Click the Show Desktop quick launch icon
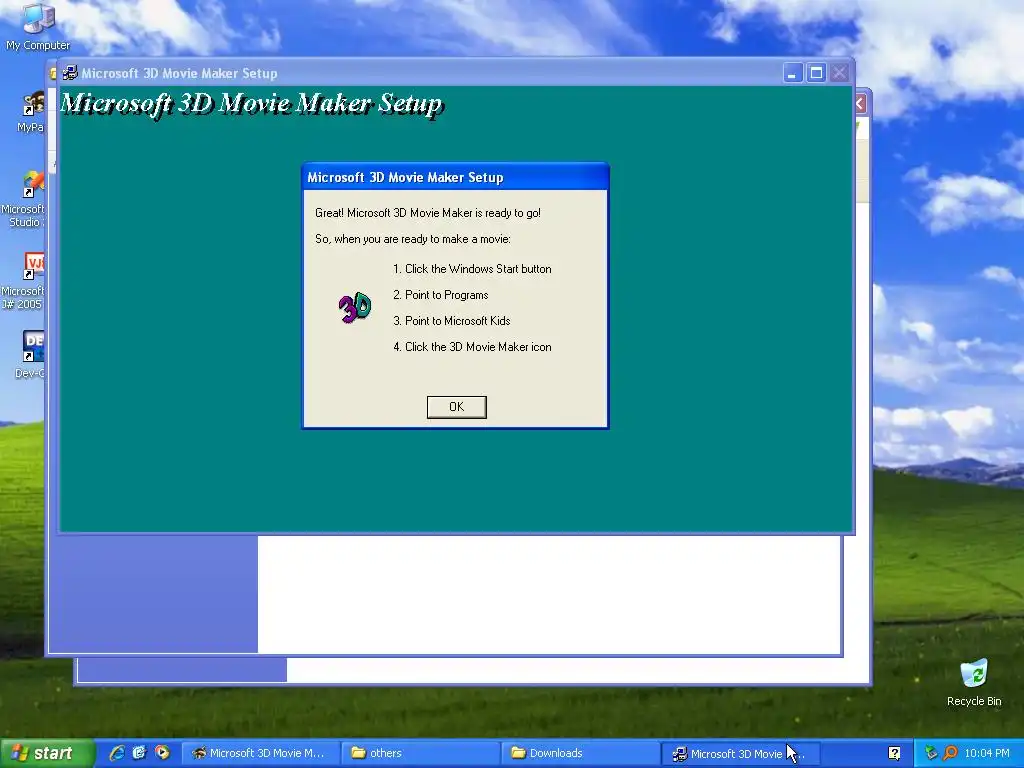The image size is (1024, 768). click(x=139, y=753)
